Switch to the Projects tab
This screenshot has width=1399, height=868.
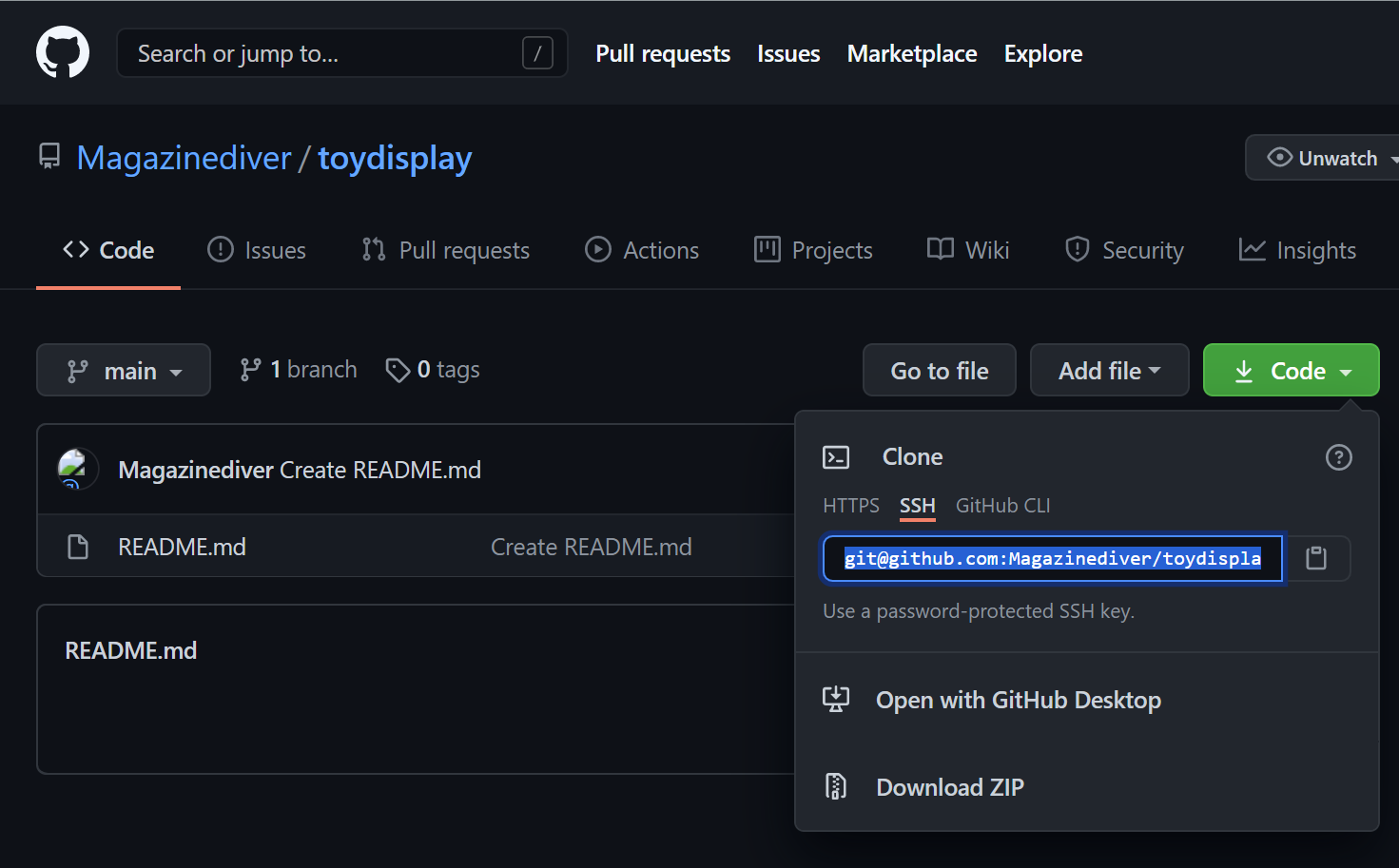coord(813,250)
